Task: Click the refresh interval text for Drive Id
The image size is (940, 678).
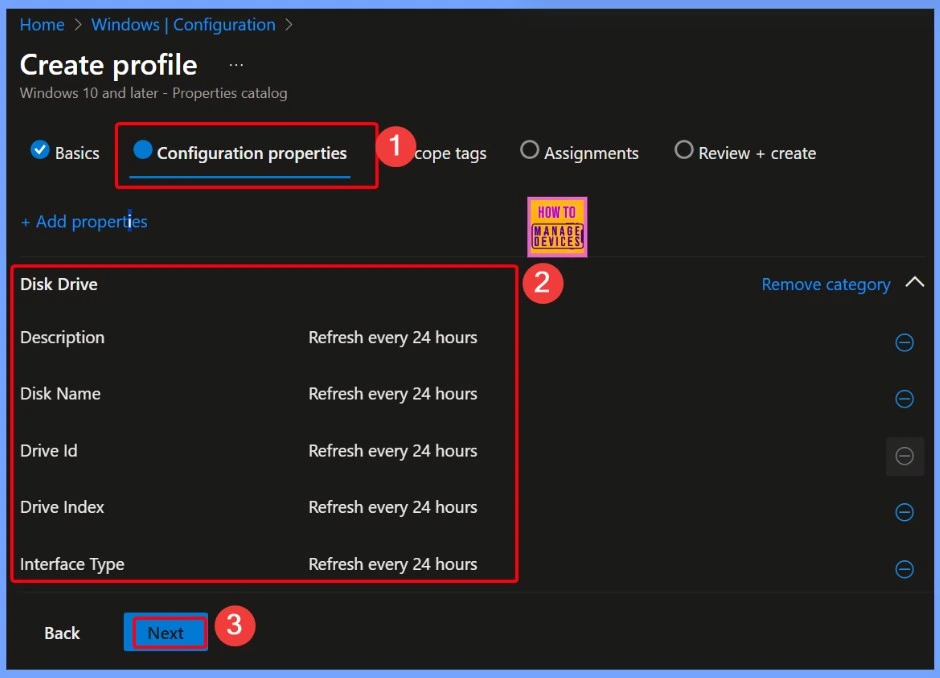Action: point(393,451)
